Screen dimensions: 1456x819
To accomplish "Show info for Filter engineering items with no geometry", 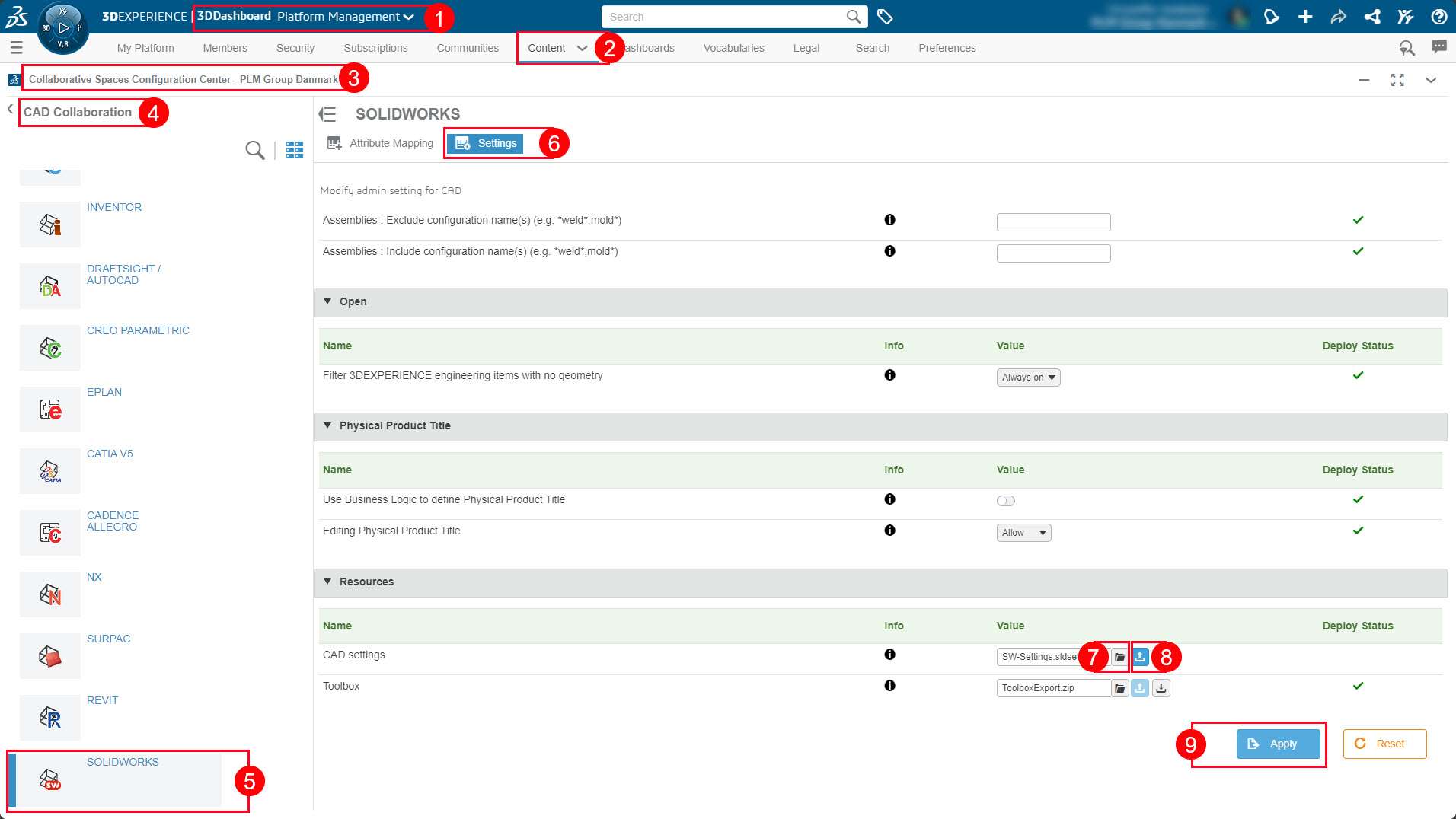I will pyautogui.click(x=889, y=375).
